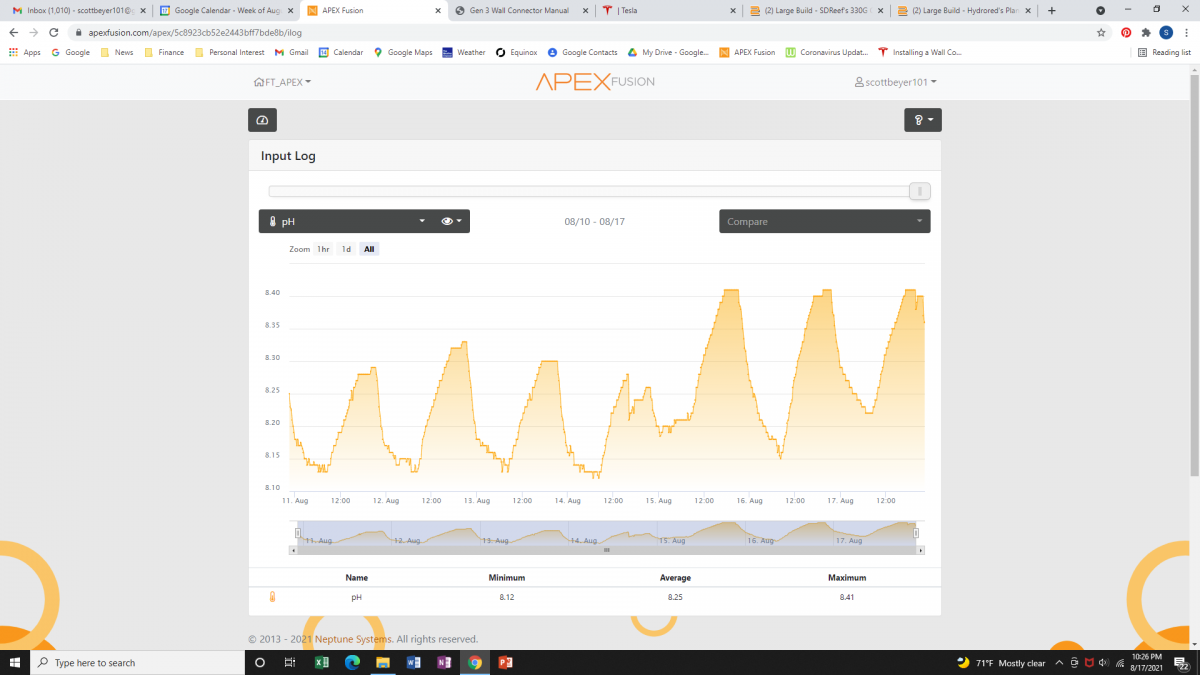Screen dimensions: 1200x675
Task: Follow the Neptune Systems footer link
Action: pos(354,639)
